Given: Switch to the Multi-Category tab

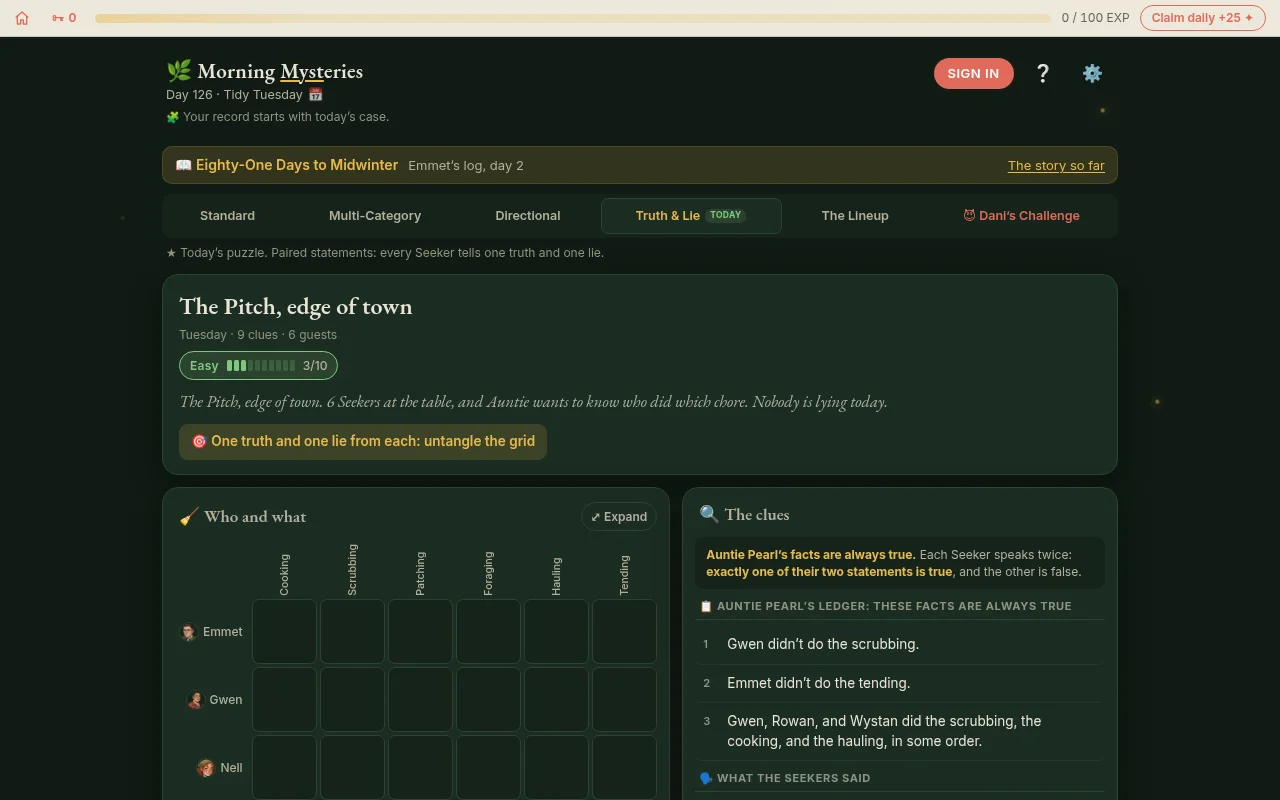Looking at the screenshot, I should [375, 216].
